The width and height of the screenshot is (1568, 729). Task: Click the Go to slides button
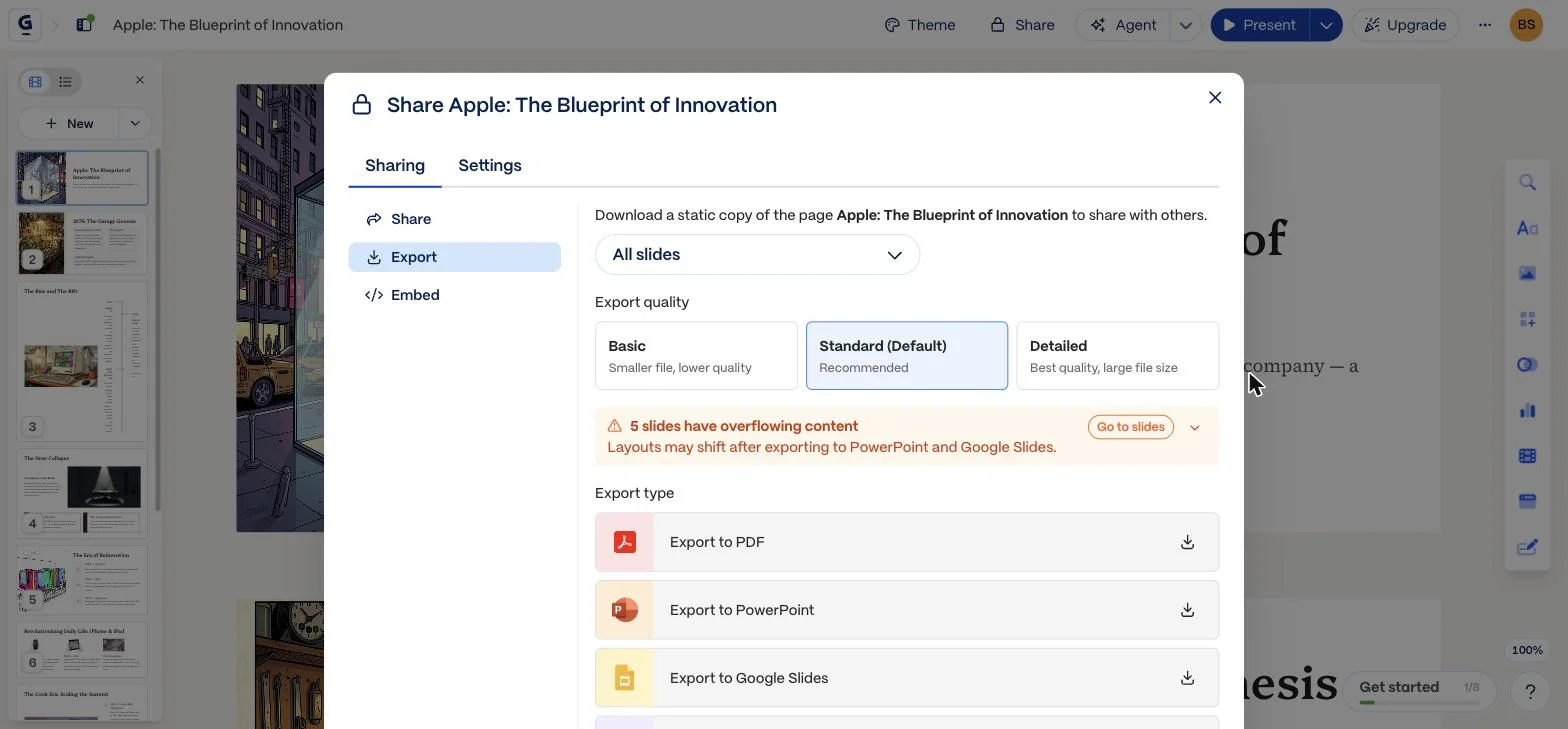[x=1130, y=427]
